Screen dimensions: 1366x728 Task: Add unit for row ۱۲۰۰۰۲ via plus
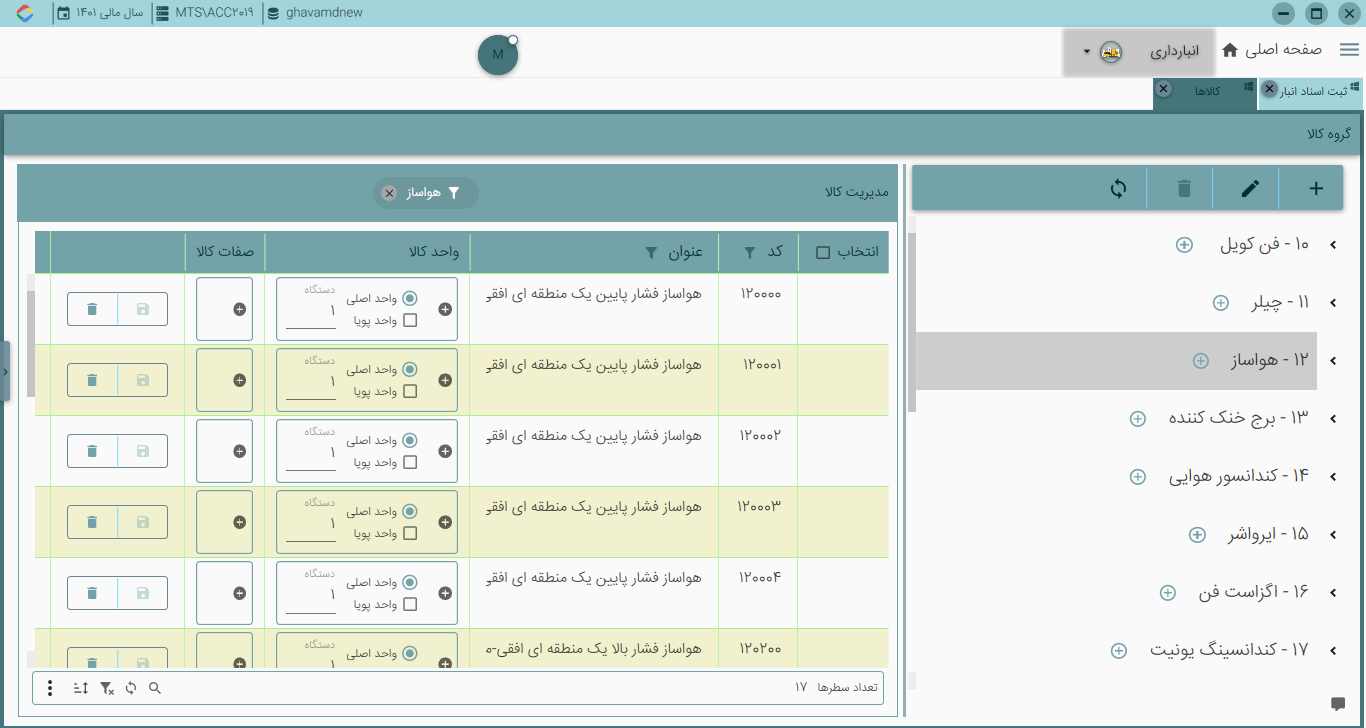(x=445, y=451)
